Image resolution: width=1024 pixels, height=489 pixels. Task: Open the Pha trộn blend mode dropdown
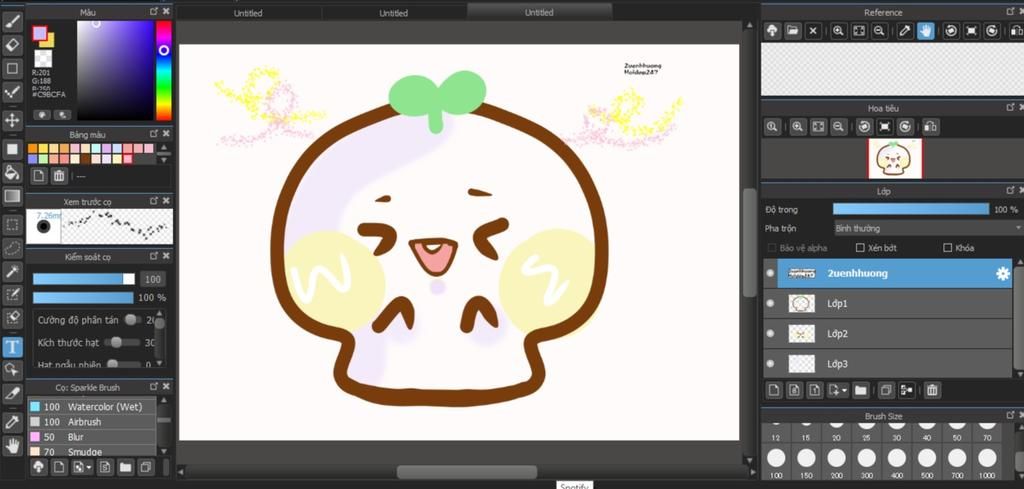(x=928, y=229)
